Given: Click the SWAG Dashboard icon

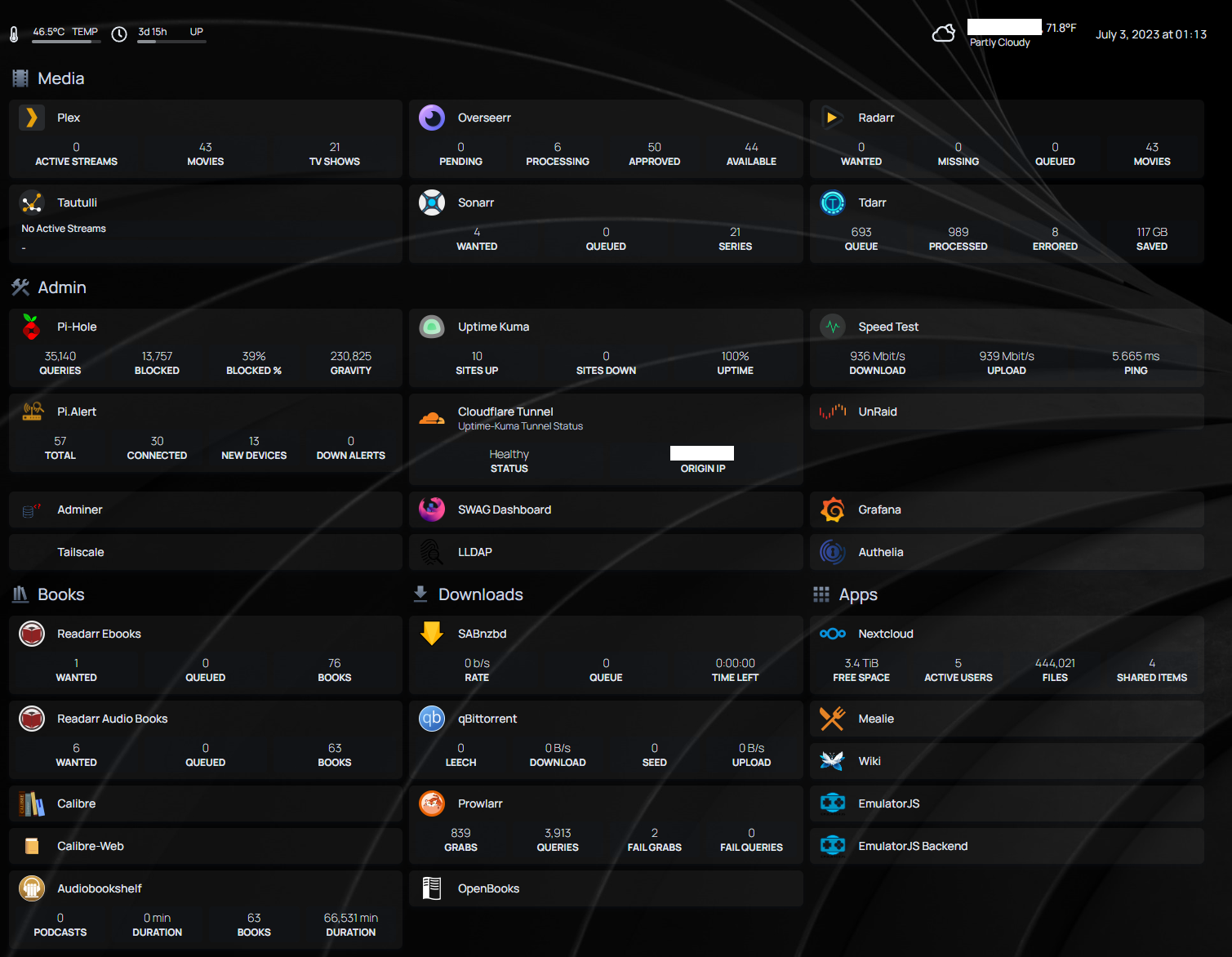Looking at the screenshot, I should click(432, 510).
